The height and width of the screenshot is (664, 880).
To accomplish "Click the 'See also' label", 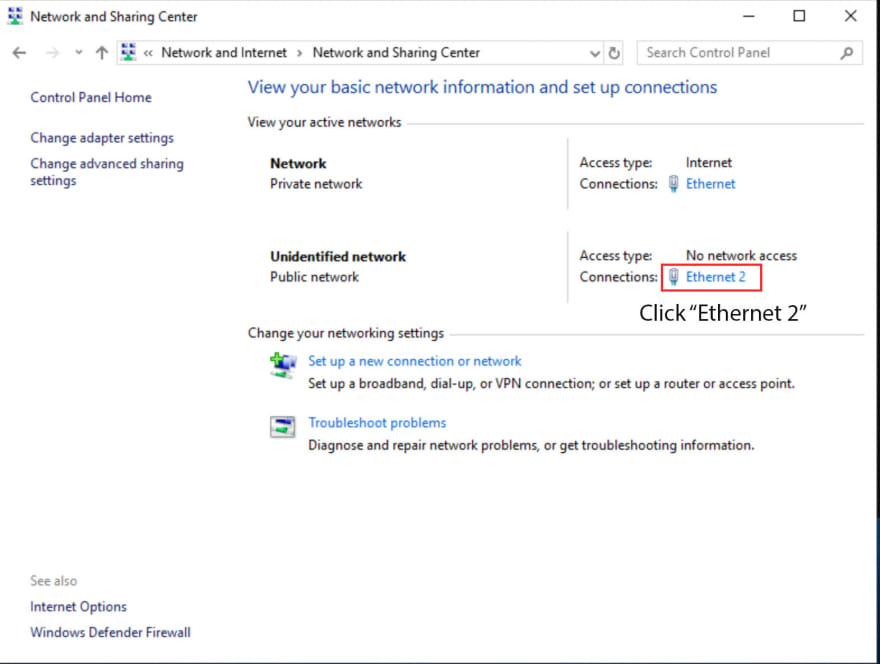I will pyautogui.click(x=54, y=581).
